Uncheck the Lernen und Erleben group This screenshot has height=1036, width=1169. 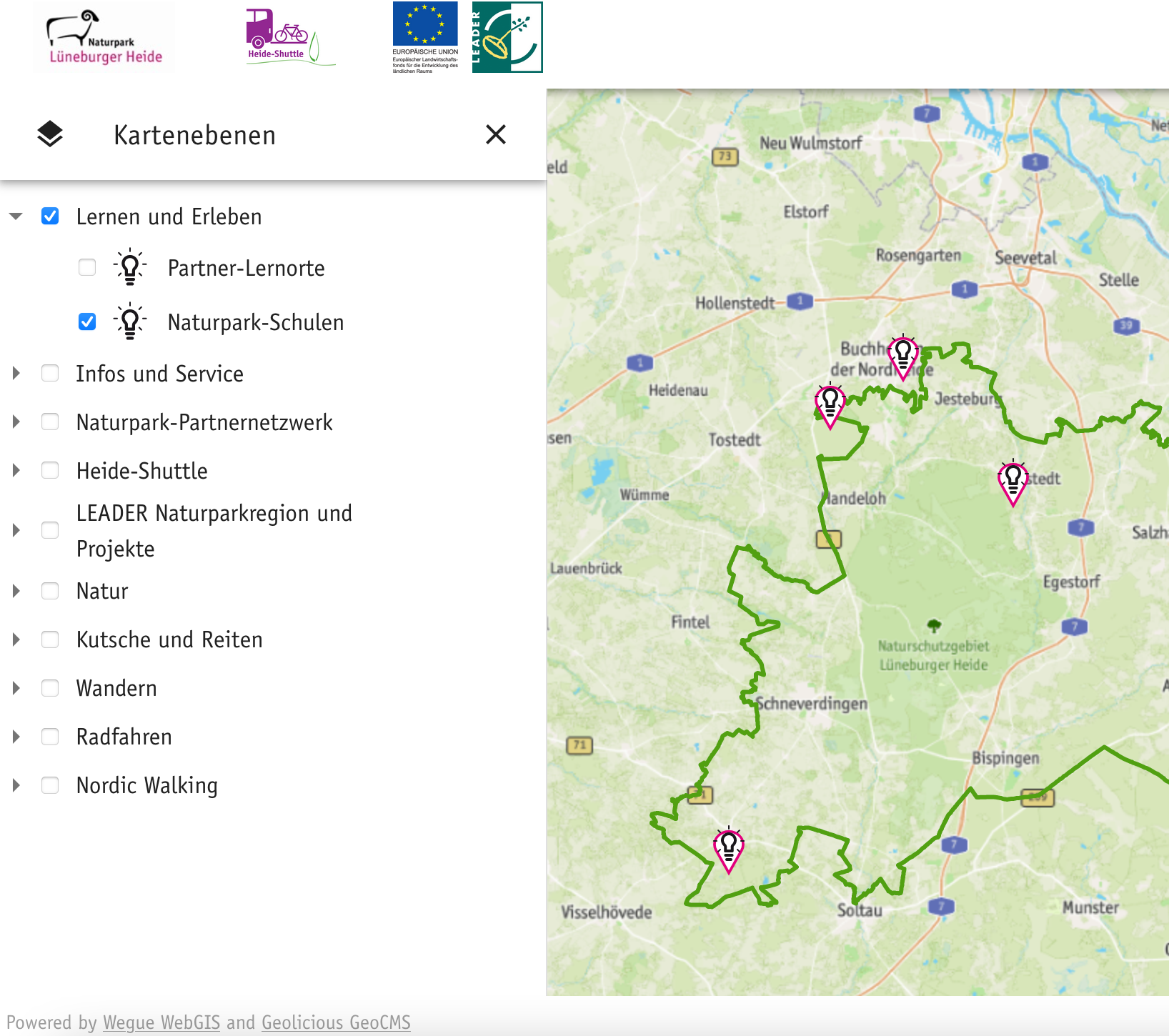[x=50, y=216]
